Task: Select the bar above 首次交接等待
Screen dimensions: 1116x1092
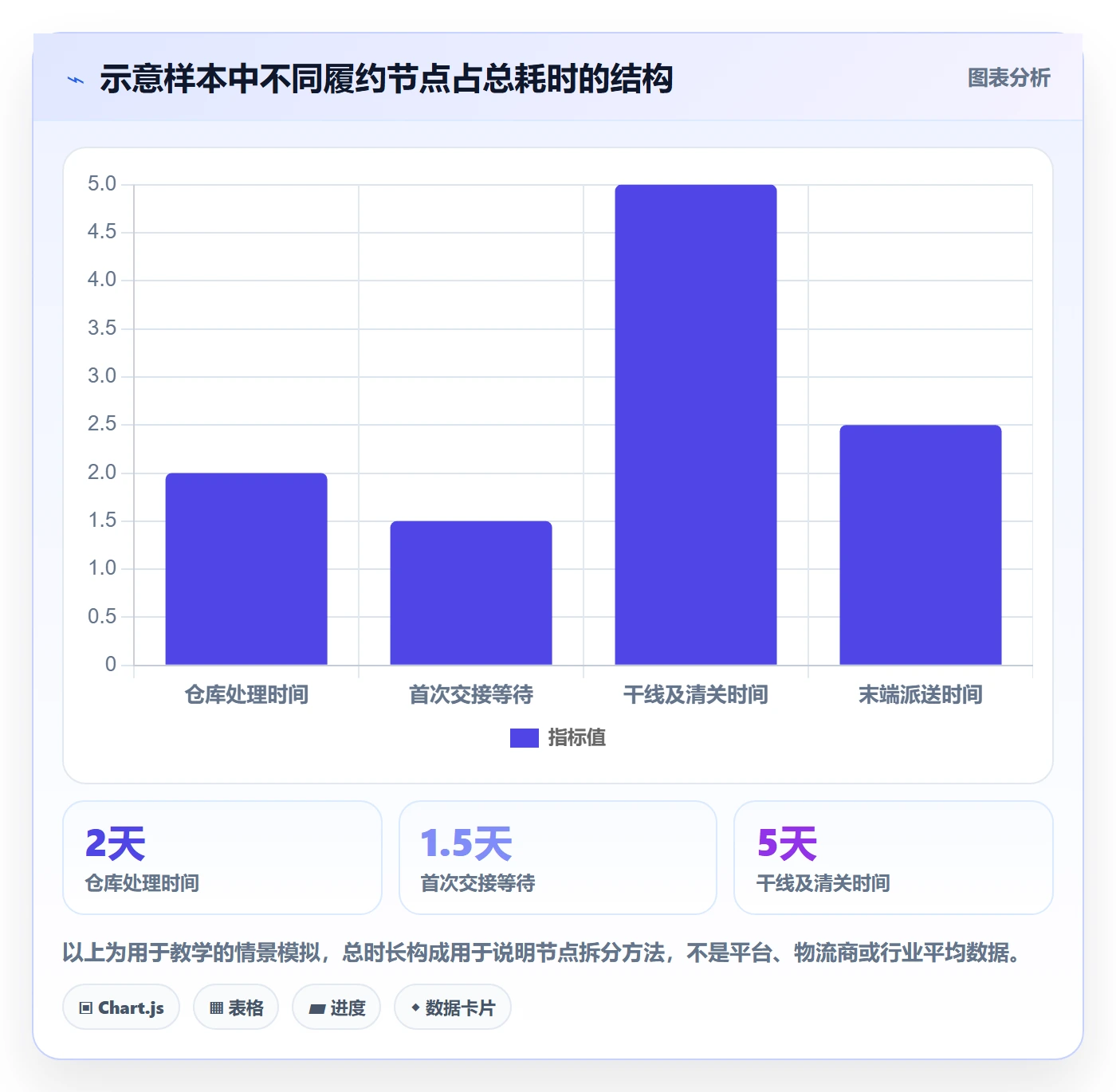Action: click(471, 592)
